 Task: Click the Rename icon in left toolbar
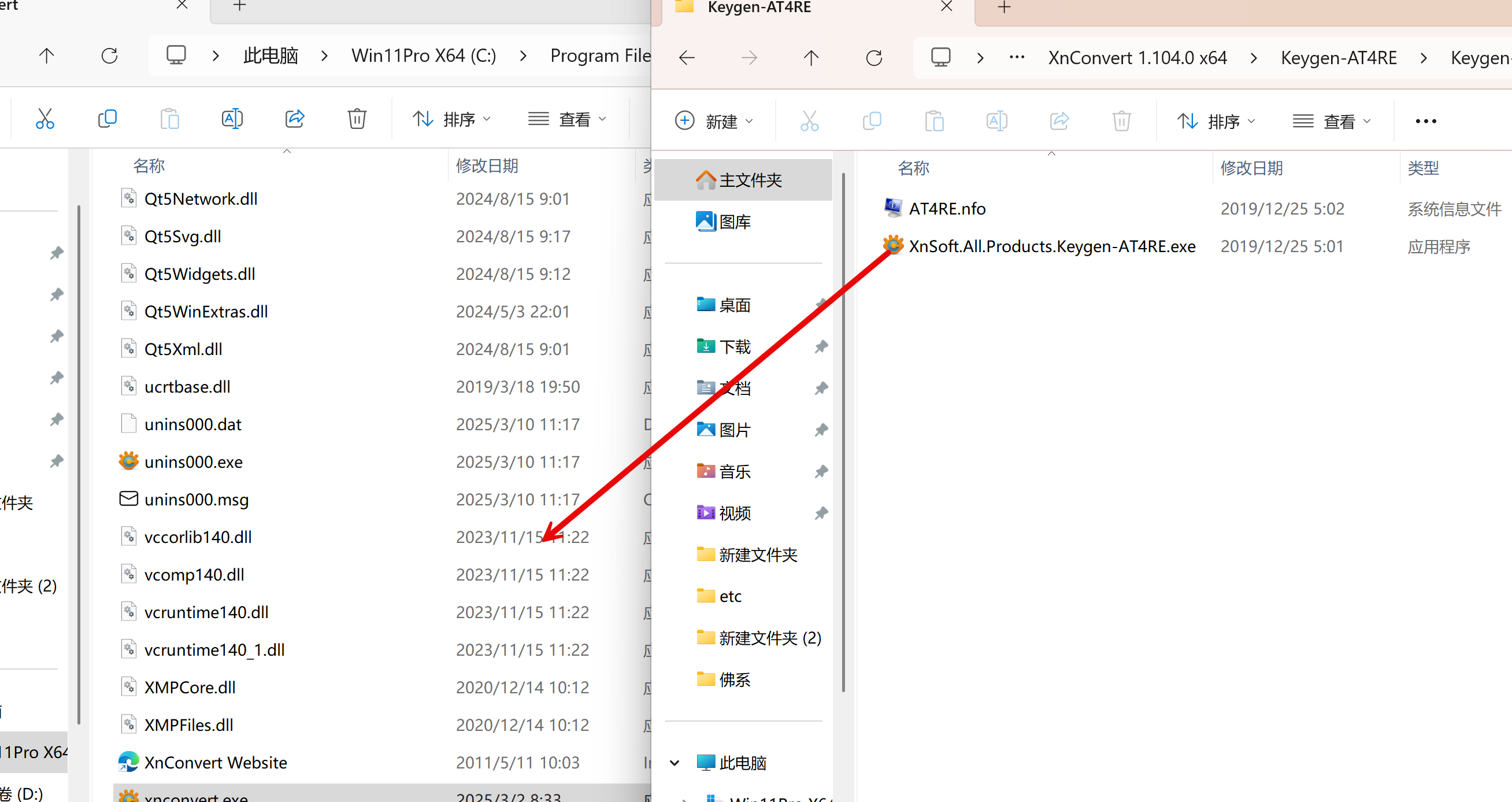(x=232, y=119)
